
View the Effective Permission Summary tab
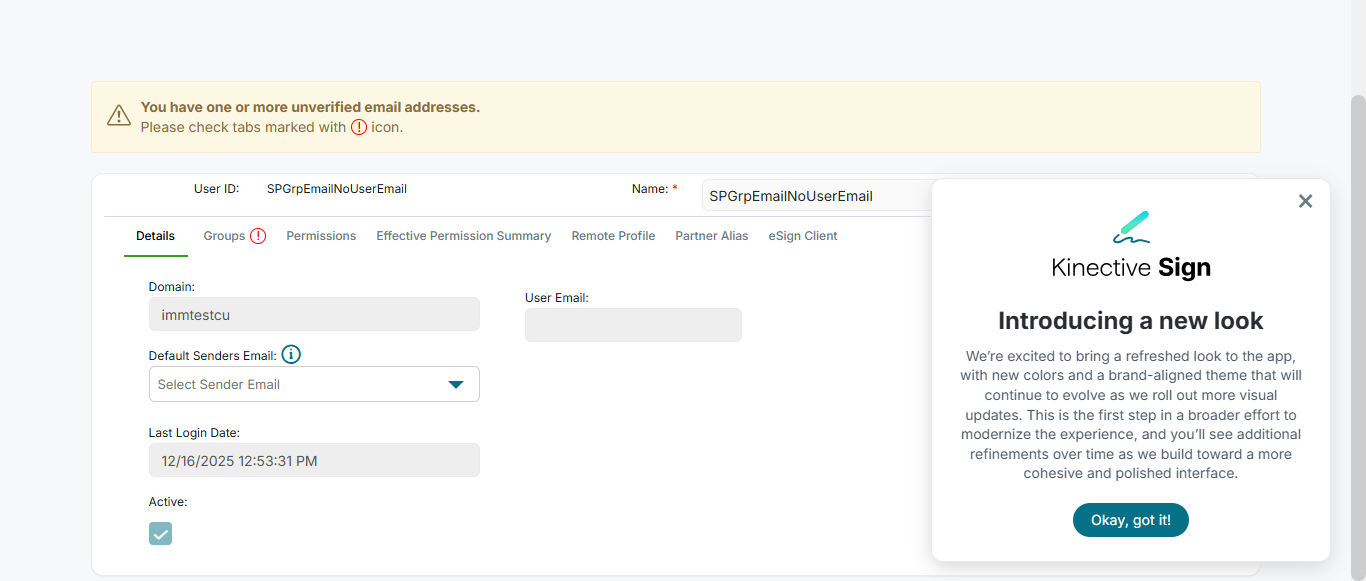point(463,236)
